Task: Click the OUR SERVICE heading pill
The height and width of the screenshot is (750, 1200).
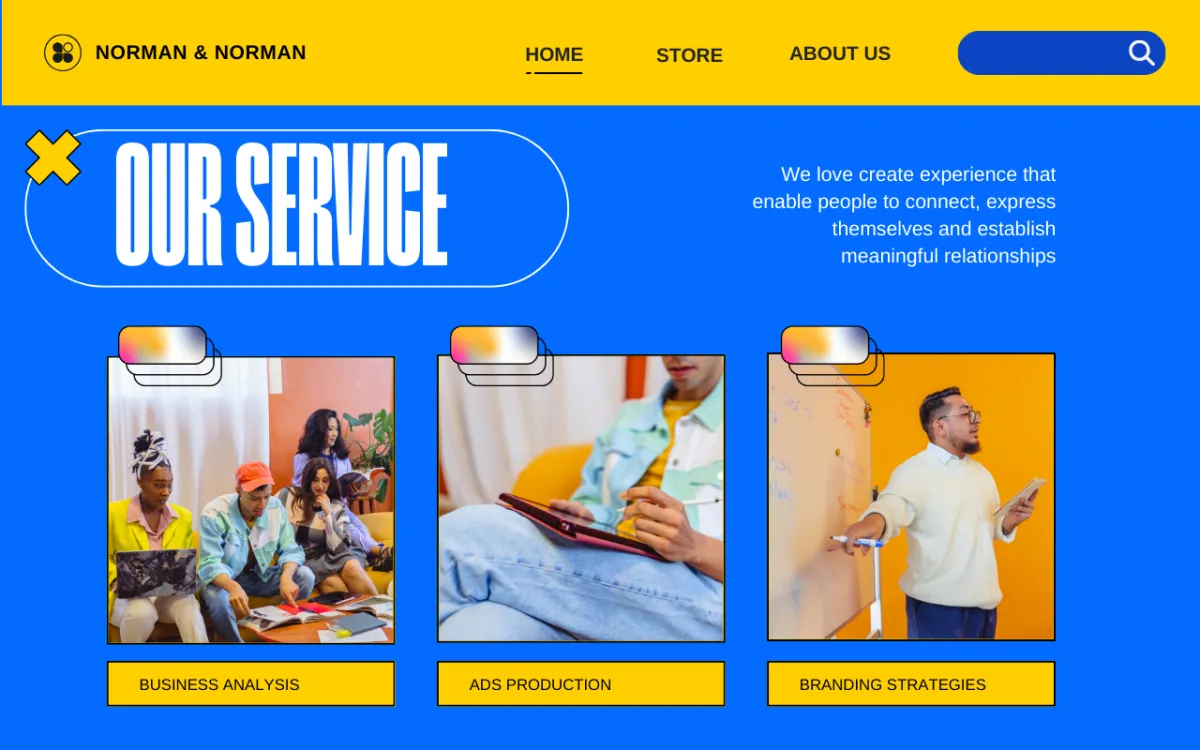Action: tap(297, 208)
